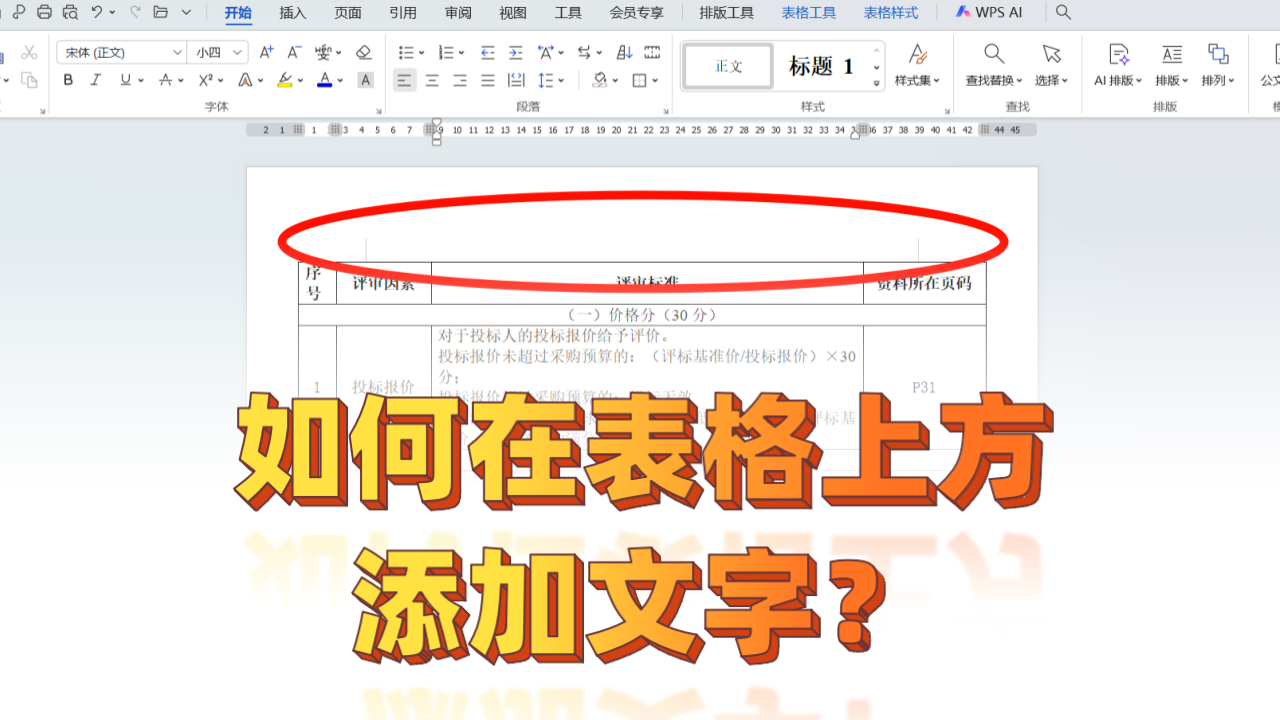
Task: Increase paragraph indent
Action: 515,52
